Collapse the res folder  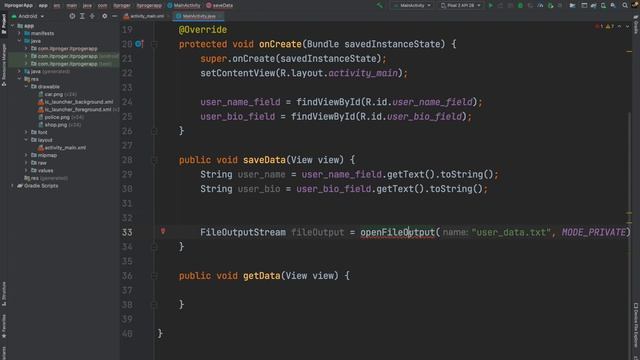pos(20,79)
